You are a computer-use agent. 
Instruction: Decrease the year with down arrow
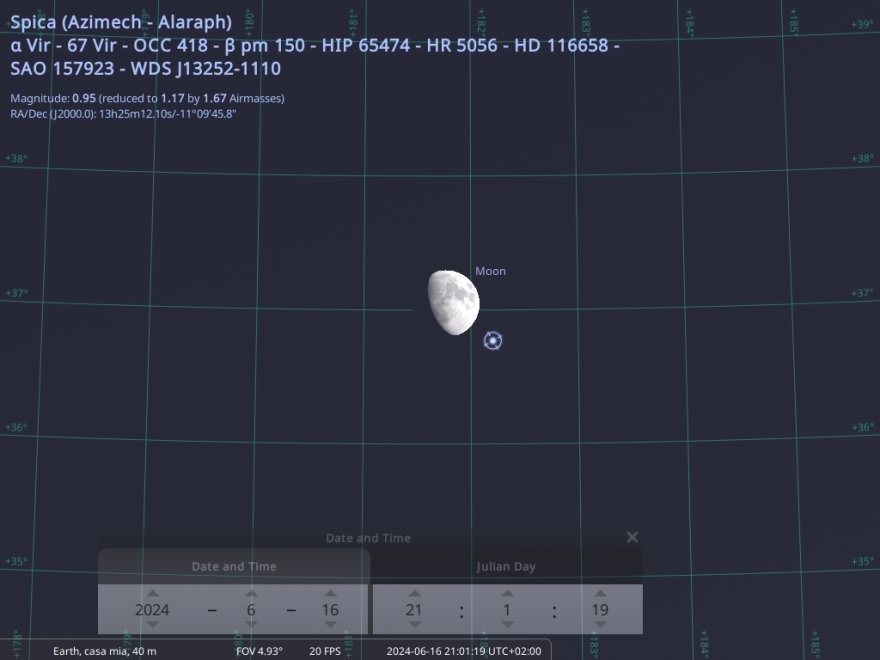152,626
